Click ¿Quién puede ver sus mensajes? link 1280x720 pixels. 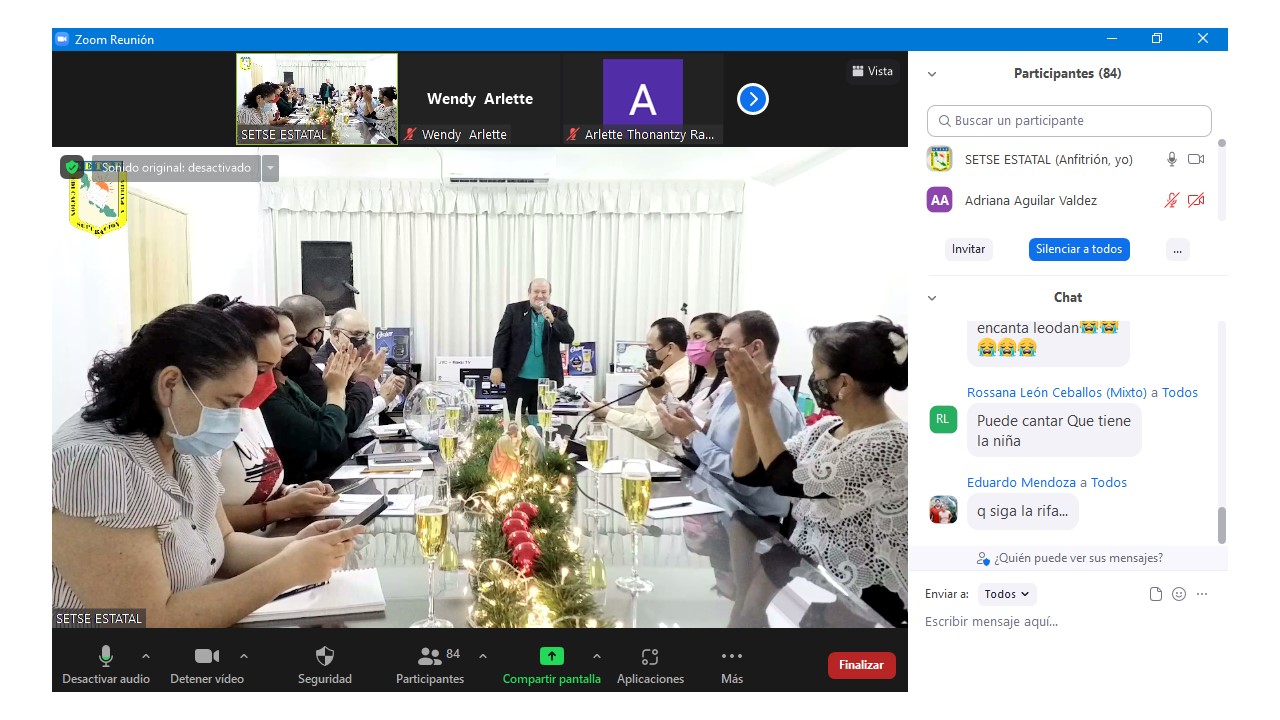pos(1078,558)
